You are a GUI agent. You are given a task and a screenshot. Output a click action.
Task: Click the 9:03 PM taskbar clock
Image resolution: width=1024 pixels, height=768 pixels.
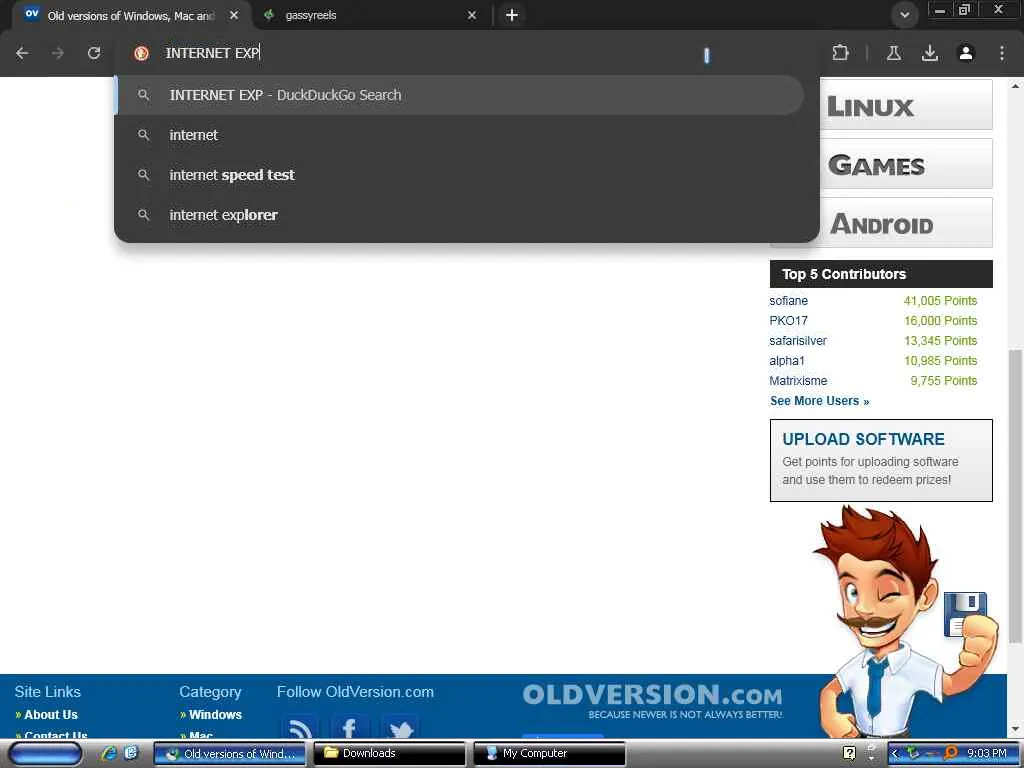click(986, 754)
